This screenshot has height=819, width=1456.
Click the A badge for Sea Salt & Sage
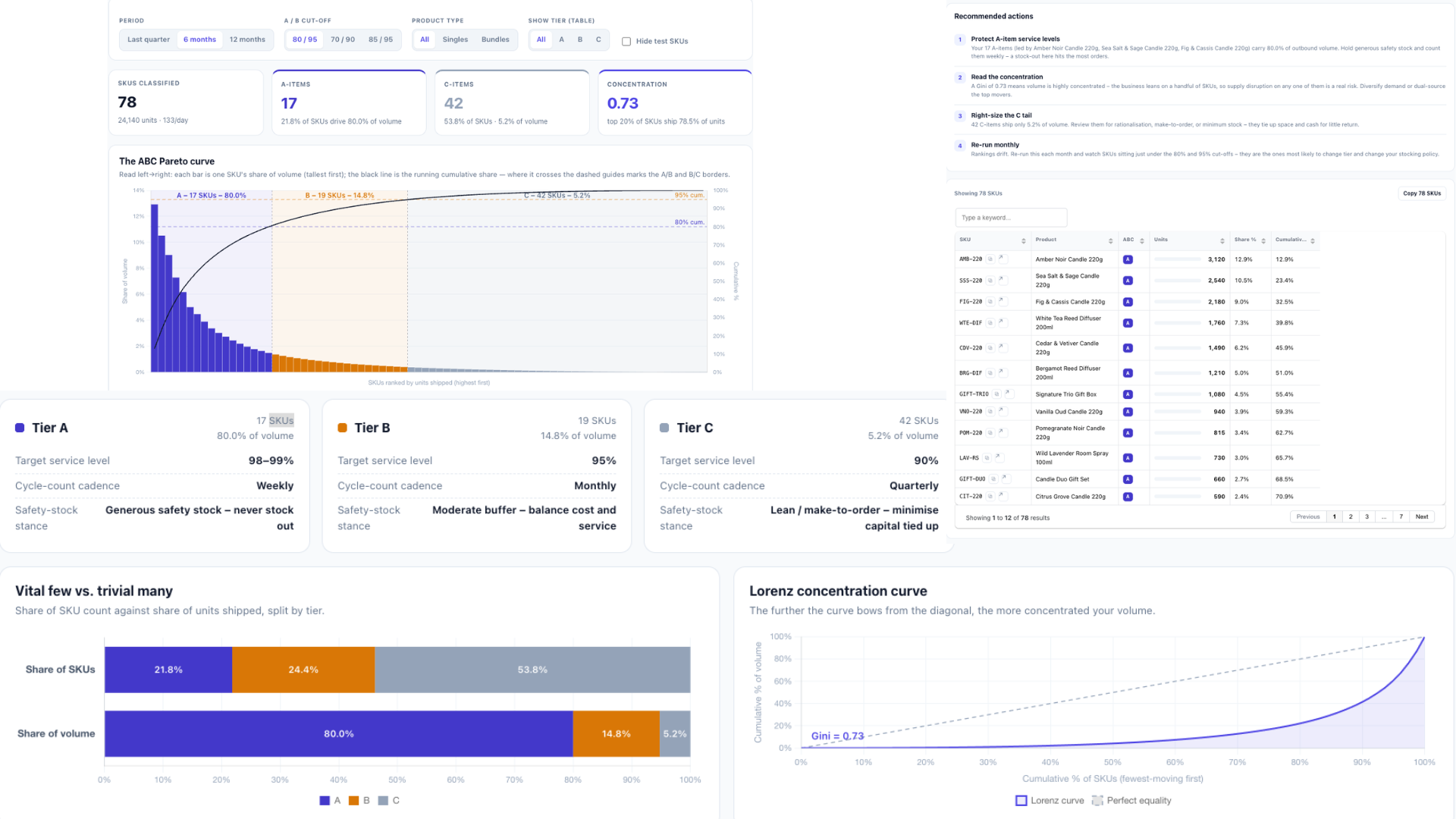[x=1128, y=281]
